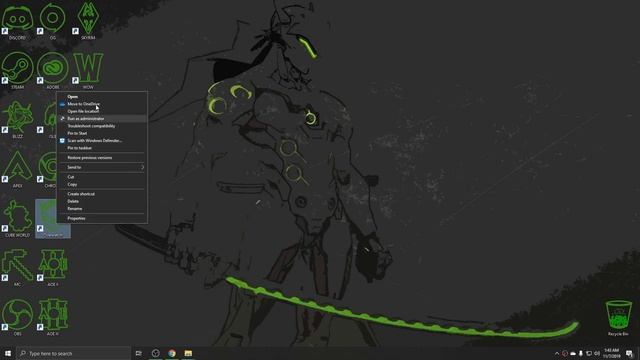
Task: Choose Delete in the context menu
Action: [x=102, y=201]
